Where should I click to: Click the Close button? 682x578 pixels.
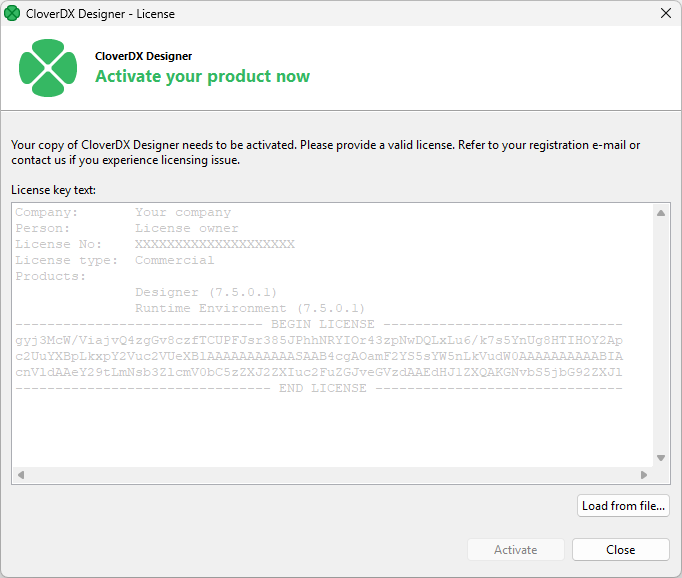click(x=621, y=550)
